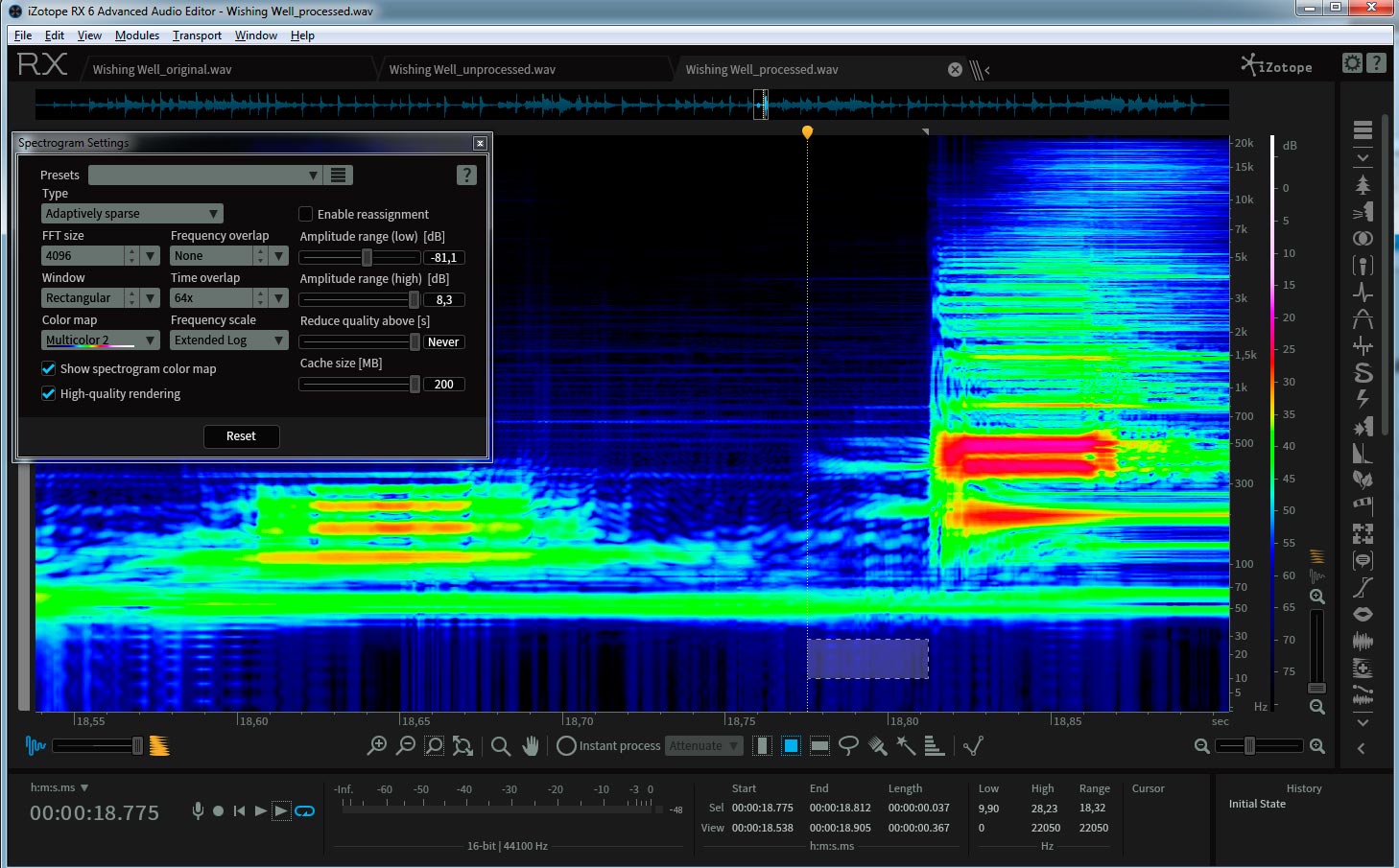This screenshot has width=1399, height=868.
Task: Click the zoom selection magnifier icon
Action: pos(434,745)
